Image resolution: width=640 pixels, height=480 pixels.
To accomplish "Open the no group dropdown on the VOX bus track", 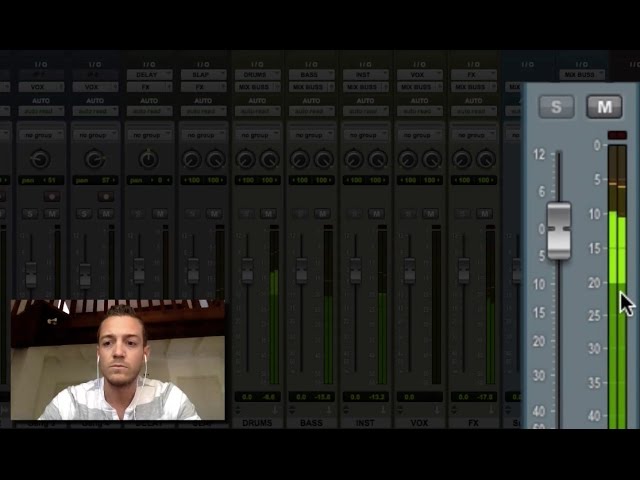I will click(420, 135).
